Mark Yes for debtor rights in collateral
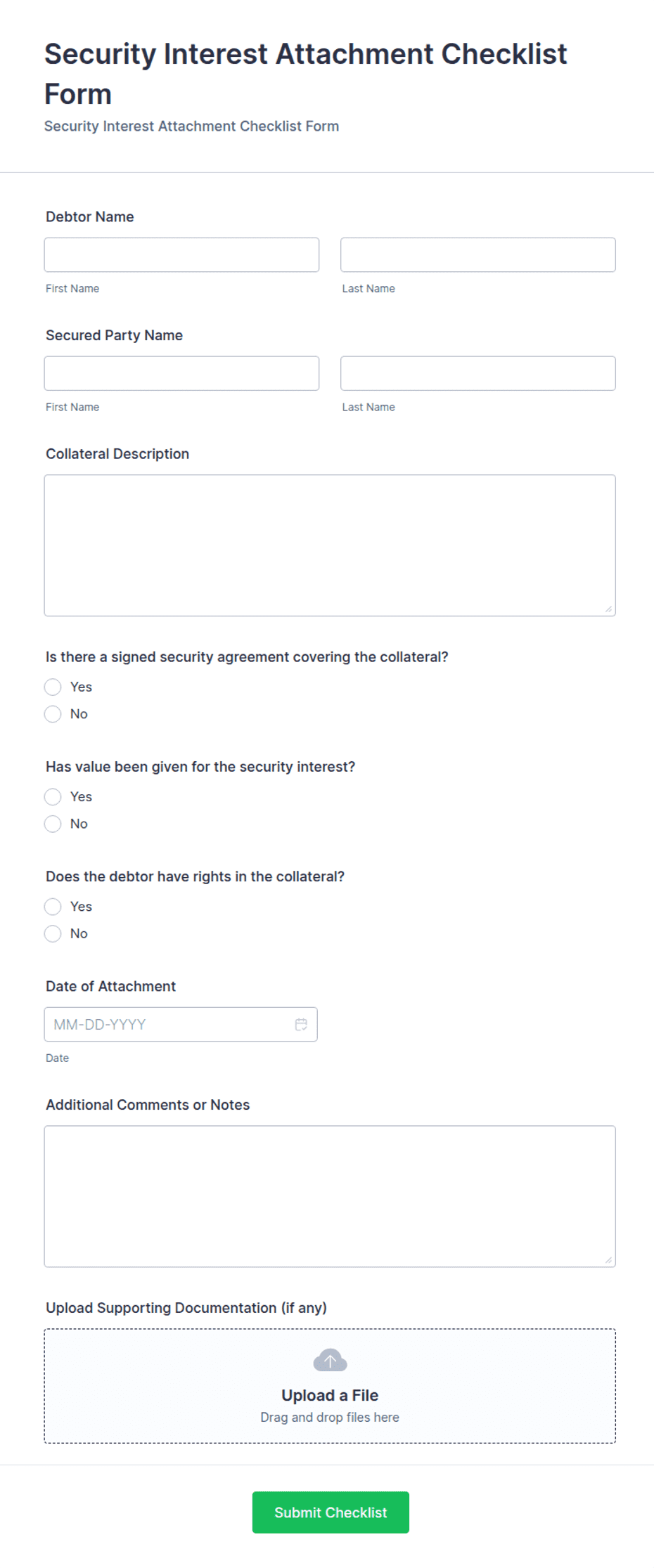 click(x=53, y=907)
